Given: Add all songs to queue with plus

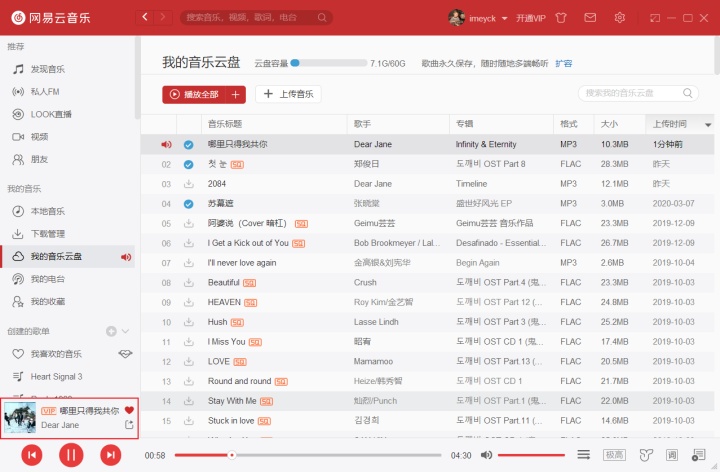Looking at the screenshot, I should click(x=236, y=95).
